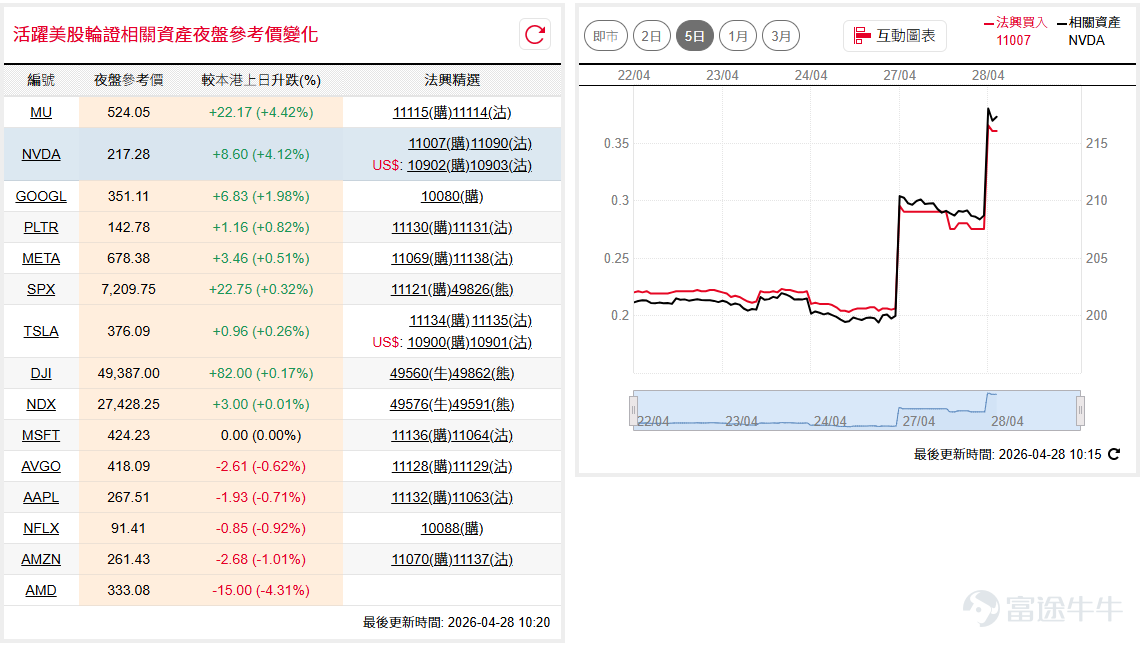Open NFLX warrant 10088(購)
Viewport: 1143px width, 645px height.
pos(452,528)
